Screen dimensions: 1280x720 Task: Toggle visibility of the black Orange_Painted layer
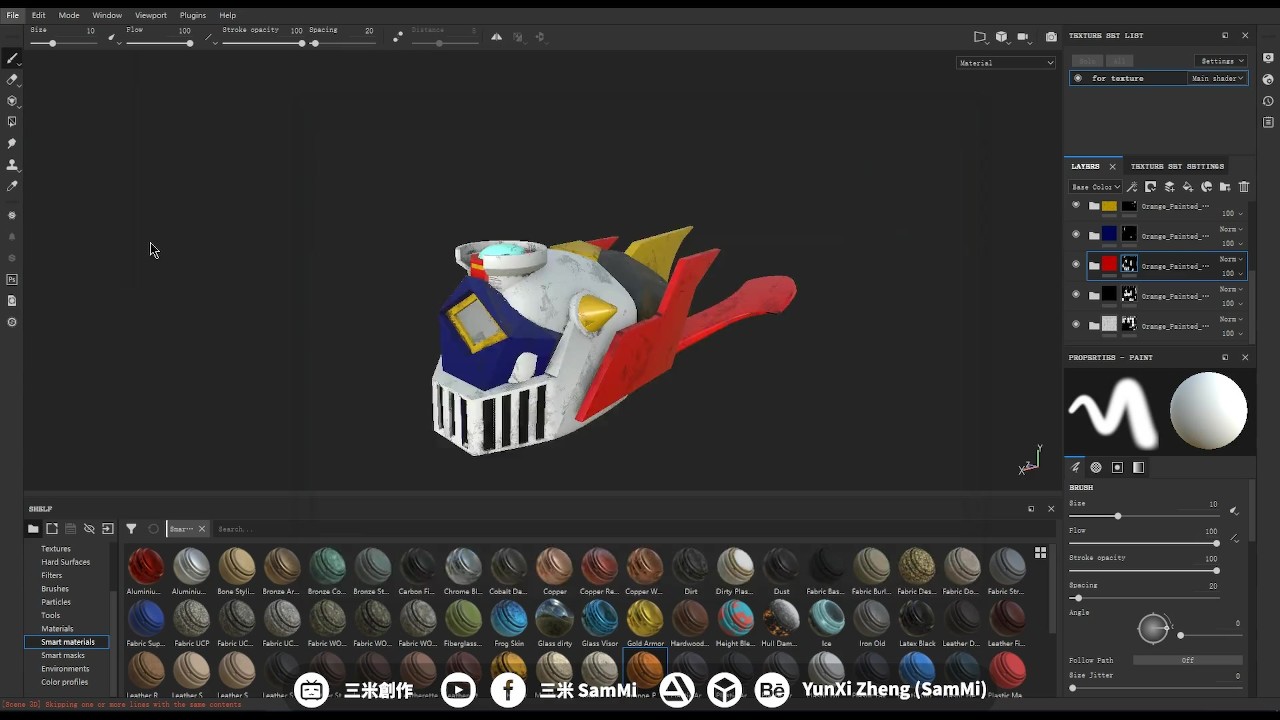pyautogui.click(x=1076, y=294)
